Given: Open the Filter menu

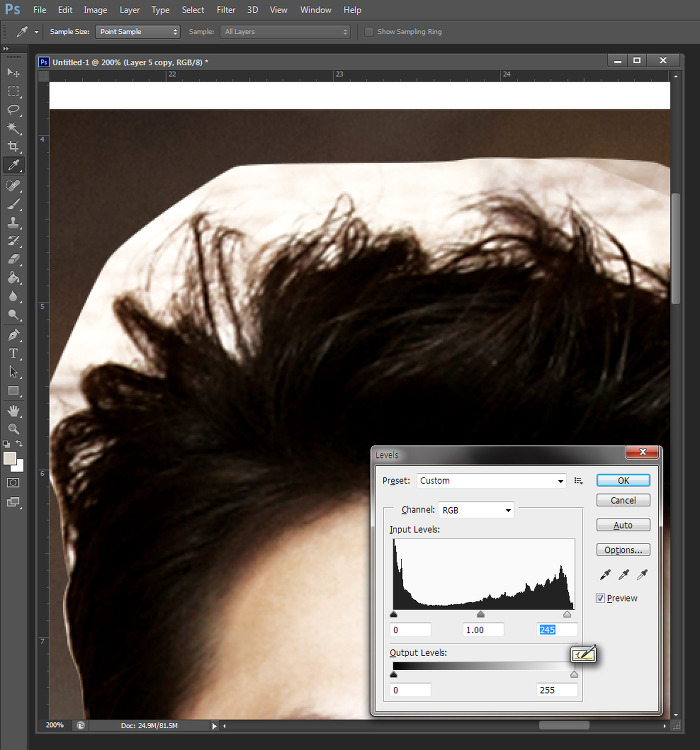Looking at the screenshot, I should click(226, 10).
